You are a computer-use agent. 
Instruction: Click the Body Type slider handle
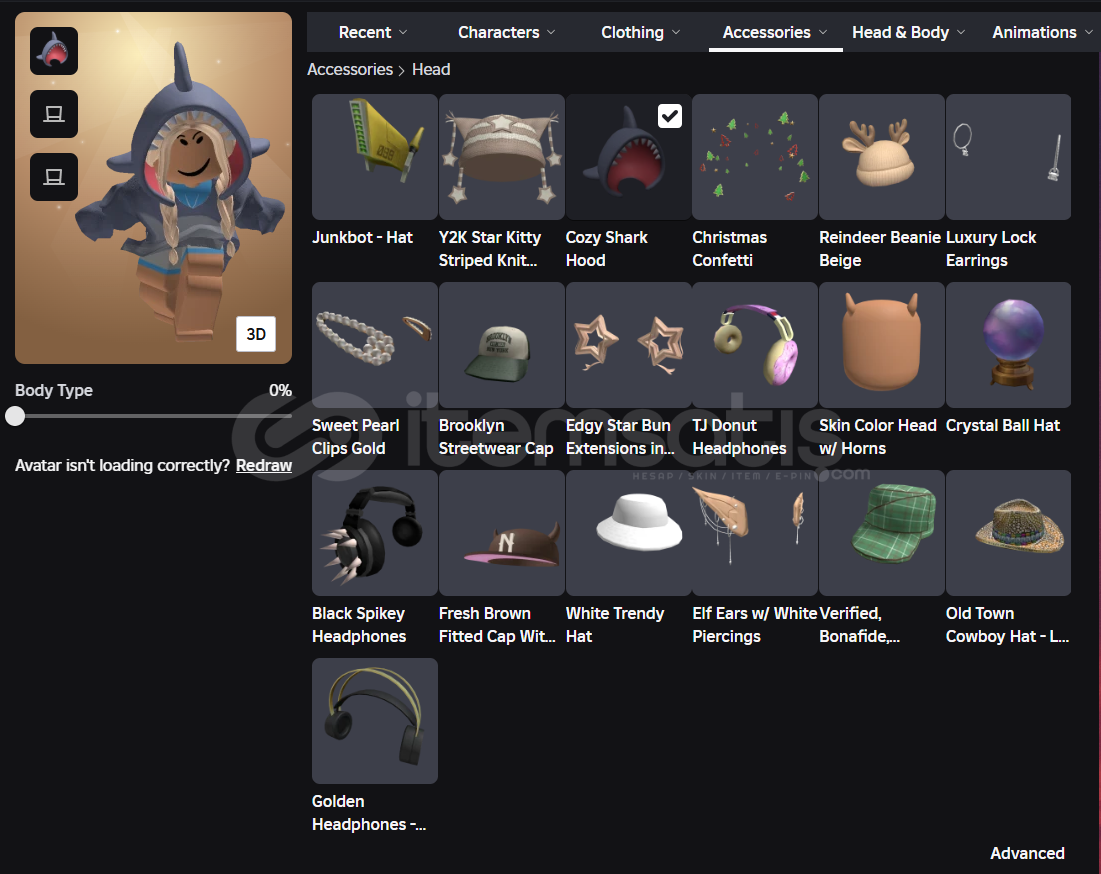15,416
